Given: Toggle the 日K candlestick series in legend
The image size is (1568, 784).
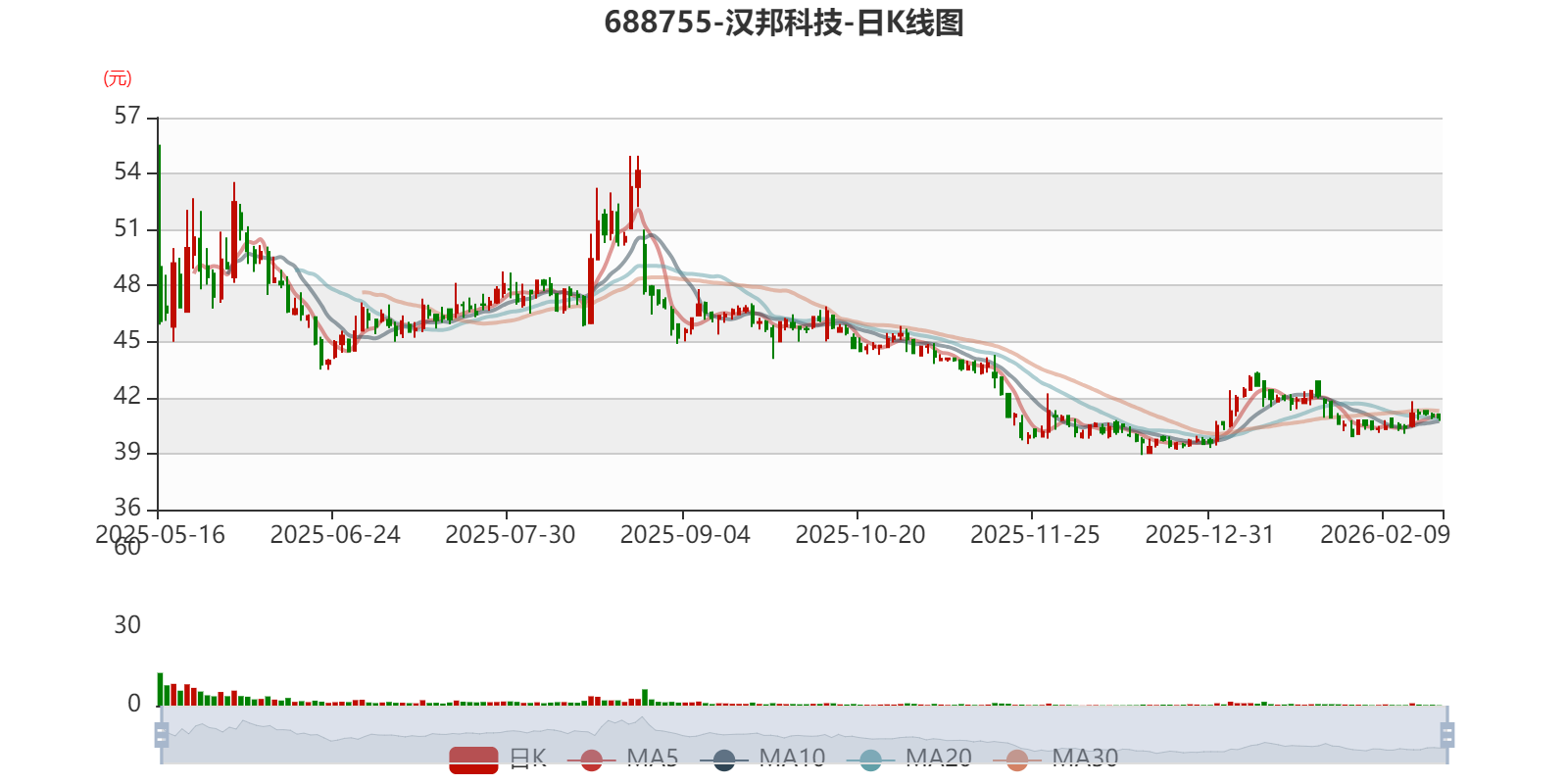Looking at the screenshot, I should click(498, 759).
